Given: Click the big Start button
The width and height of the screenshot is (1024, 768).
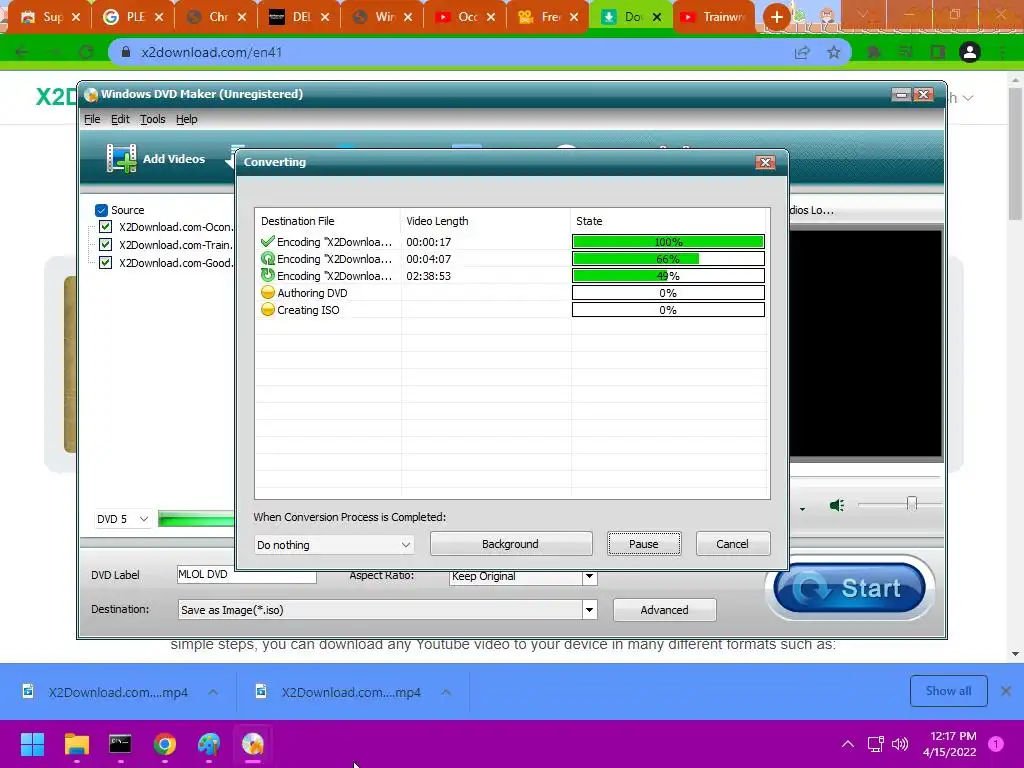Looking at the screenshot, I should click(x=850, y=588).
